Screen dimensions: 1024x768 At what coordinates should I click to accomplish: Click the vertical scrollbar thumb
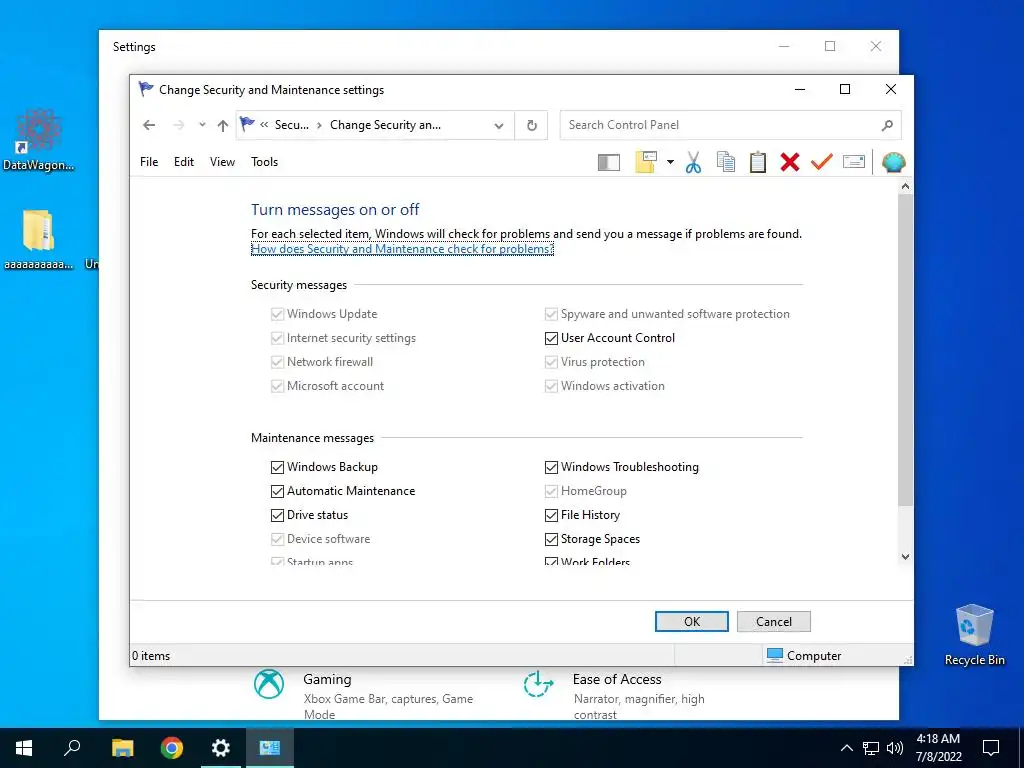coord(905,349)
